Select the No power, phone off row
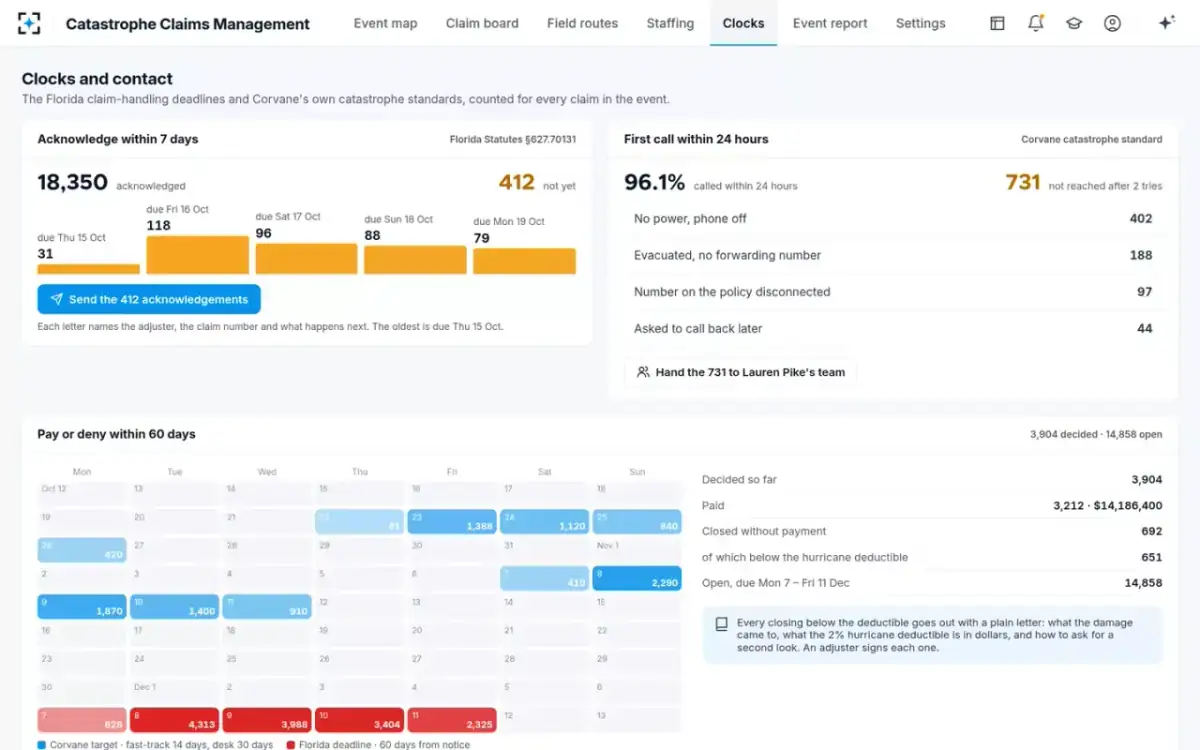 [x=893, y=218]
